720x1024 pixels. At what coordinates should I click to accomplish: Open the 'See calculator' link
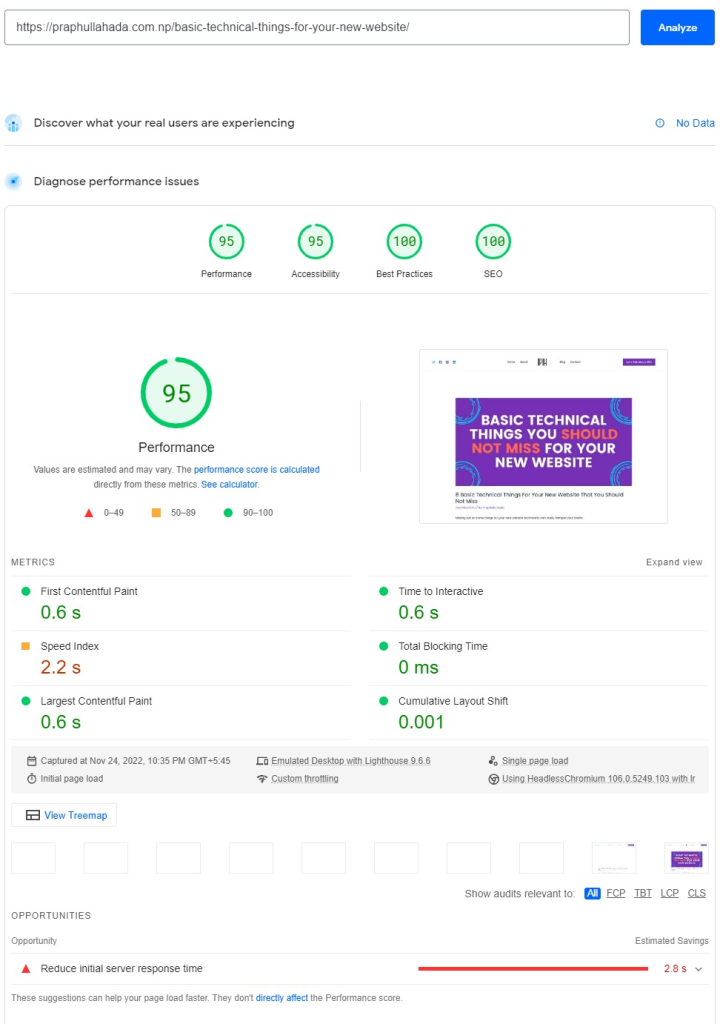tap(229, 484)
